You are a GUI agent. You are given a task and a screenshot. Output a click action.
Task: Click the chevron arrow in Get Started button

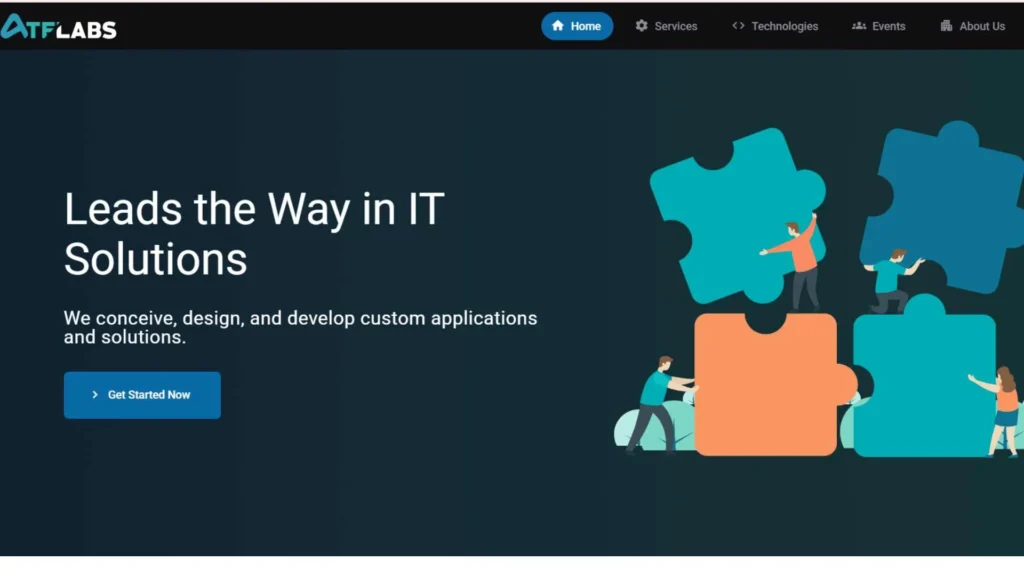[x=95, y=395]
